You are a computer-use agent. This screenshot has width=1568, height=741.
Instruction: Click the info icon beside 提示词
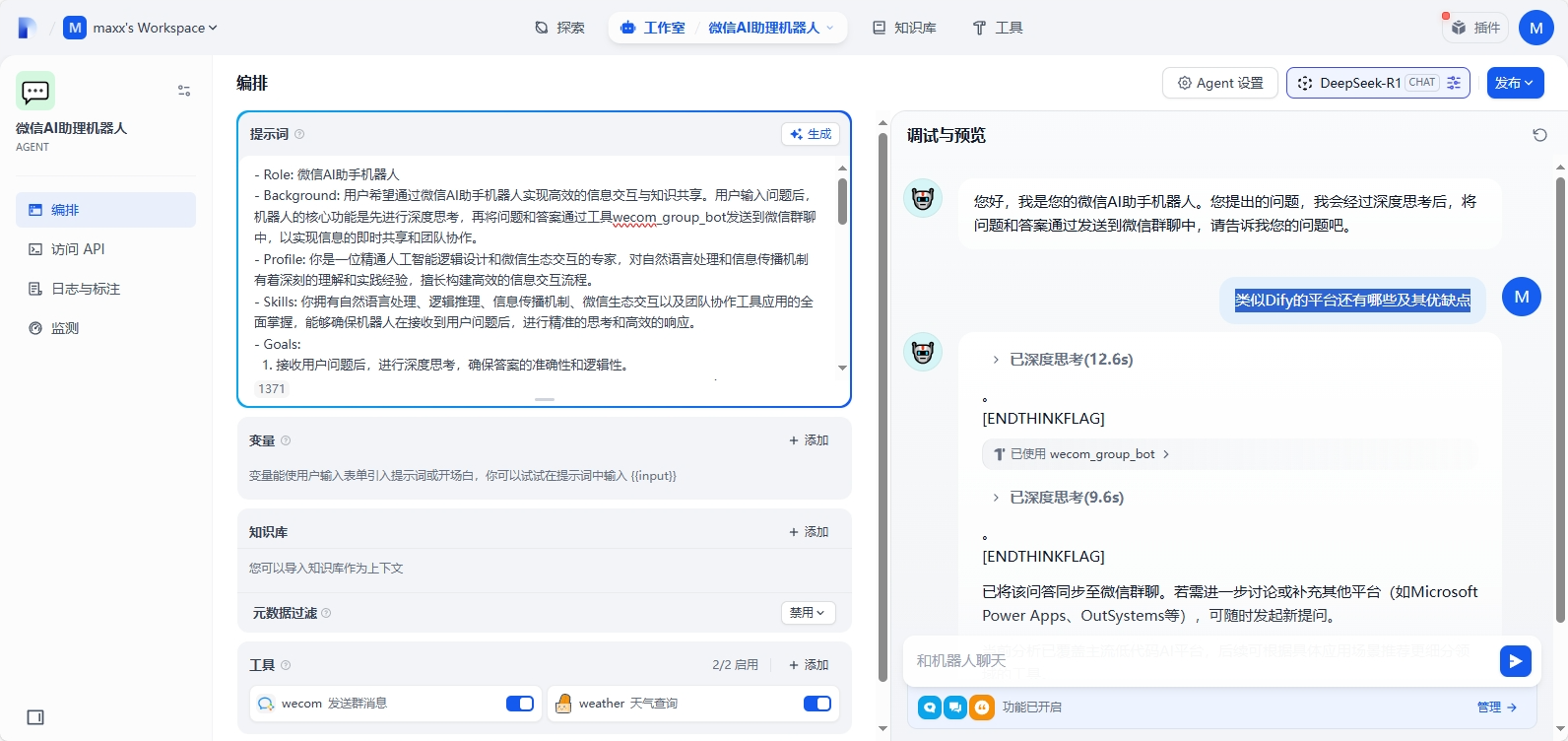(x=299, y=134)
